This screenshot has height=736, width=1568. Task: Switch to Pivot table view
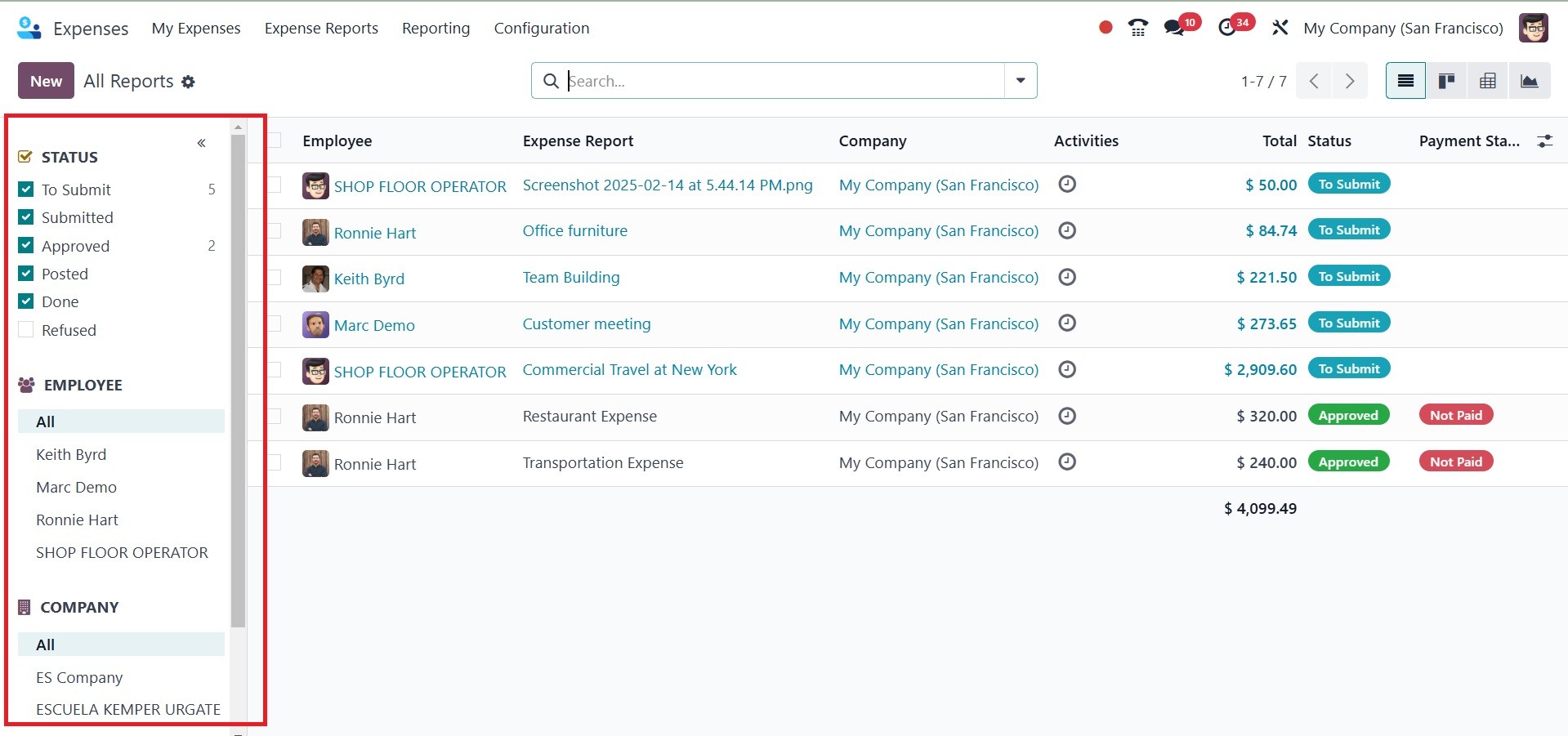click(x=1488, y=81)
